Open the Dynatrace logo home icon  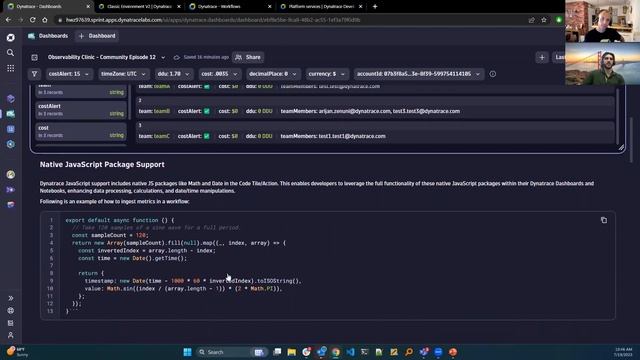point(11,38)
